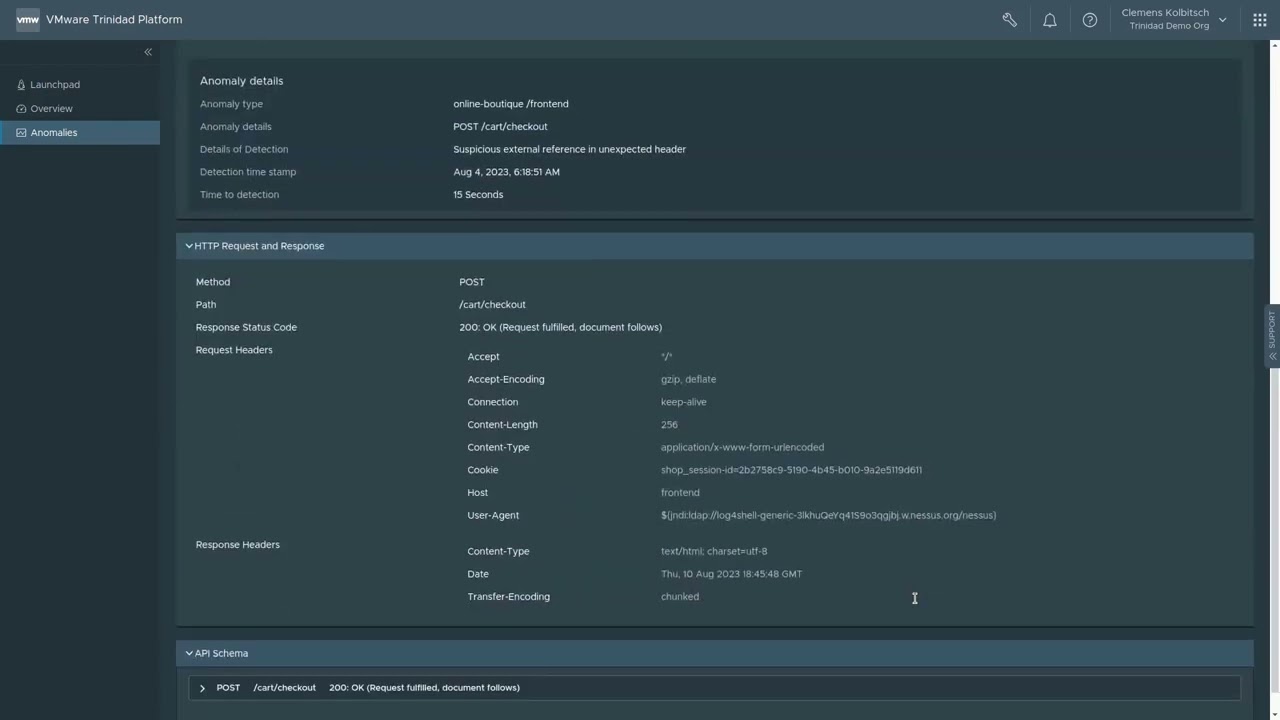1280x720 pixels.
Task: Click the 'gzip, deflate' Accept-Encoding value
Action: tap(688, 379)
